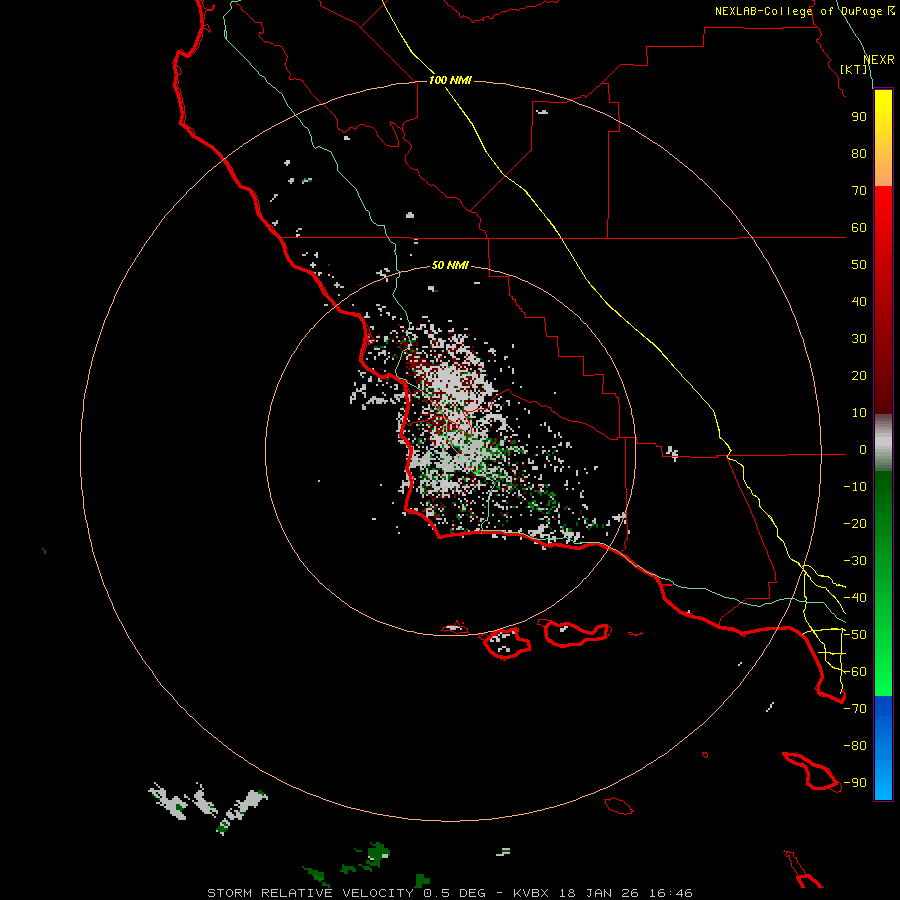This screenshot has width=900, height=900.
Task: Click the "NEXR" label above the scale
Action: (879, 60)
